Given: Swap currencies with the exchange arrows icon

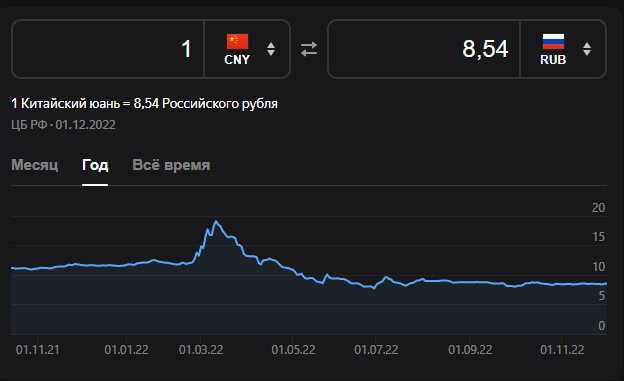Looking at the screenshot, I should tap(309, 49).
